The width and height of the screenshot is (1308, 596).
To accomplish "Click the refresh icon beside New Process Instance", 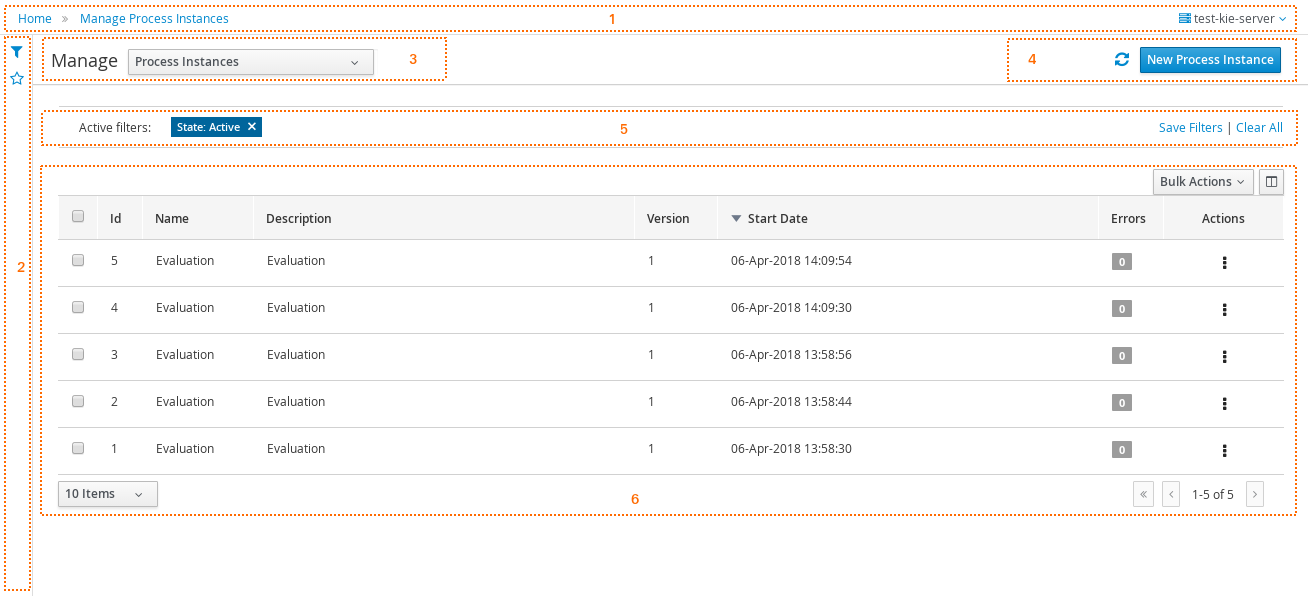I will pyautogui.click(x=1122, y=60).
